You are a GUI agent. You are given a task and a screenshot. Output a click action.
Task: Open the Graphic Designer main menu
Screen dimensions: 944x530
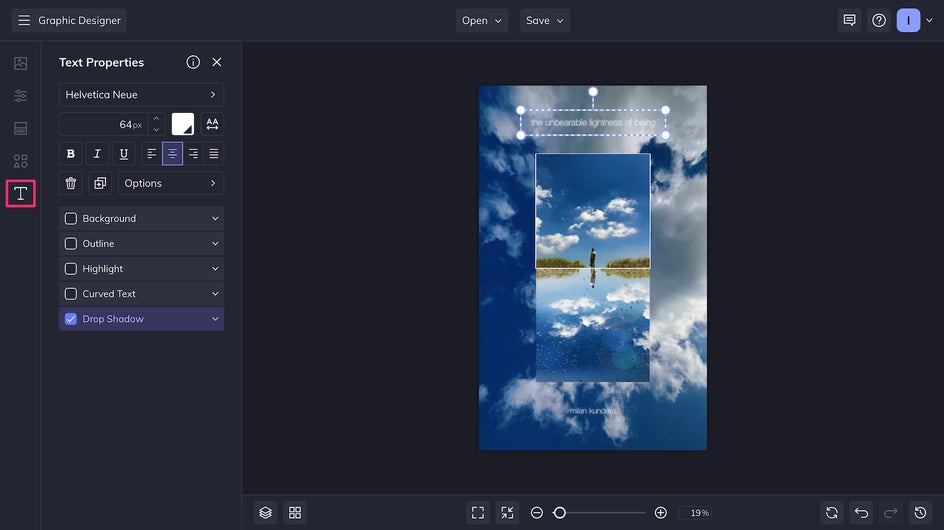click(x=69, y=20)
